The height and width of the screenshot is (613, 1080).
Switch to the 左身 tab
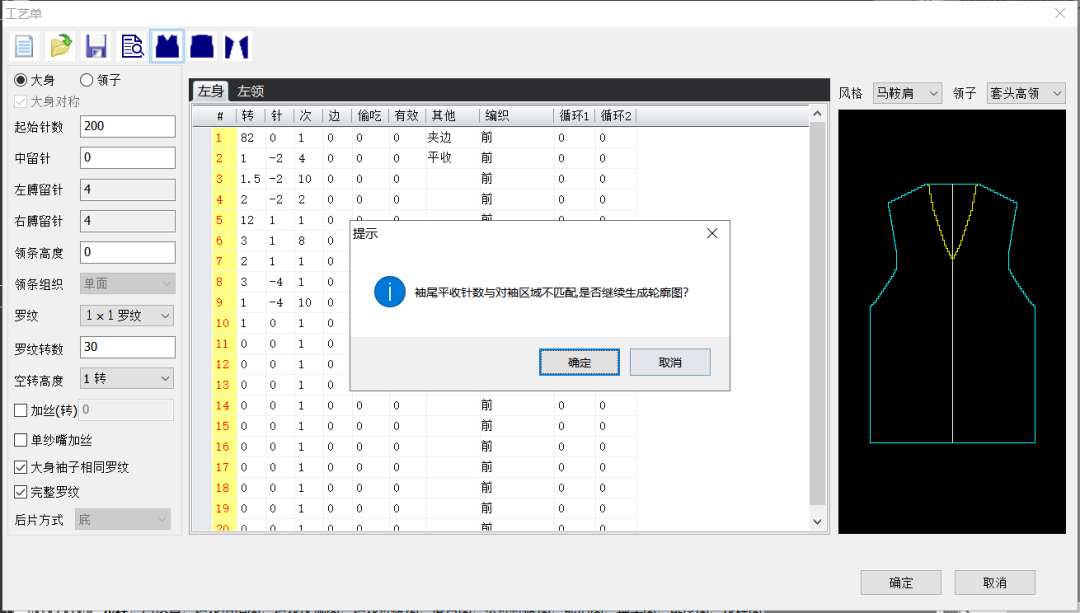pyautogui.click(x=210, y=91)
